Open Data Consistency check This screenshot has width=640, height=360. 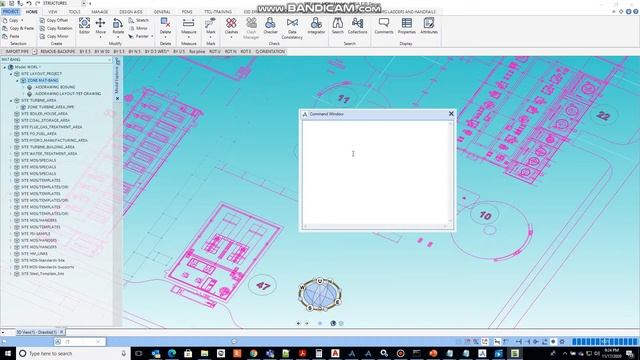pos(292,28)
